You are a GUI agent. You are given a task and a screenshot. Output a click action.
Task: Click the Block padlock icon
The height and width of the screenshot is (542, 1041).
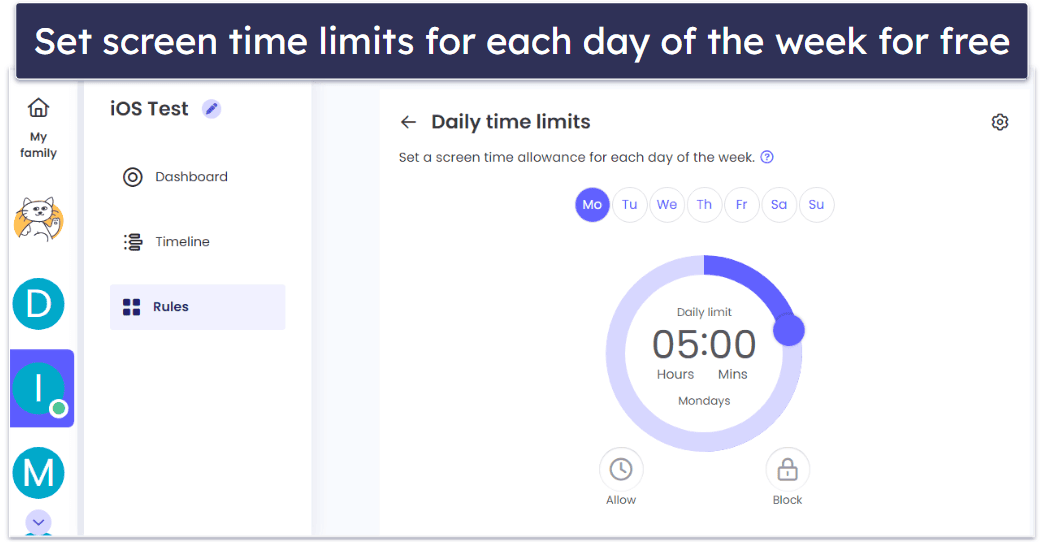point(788,469)
